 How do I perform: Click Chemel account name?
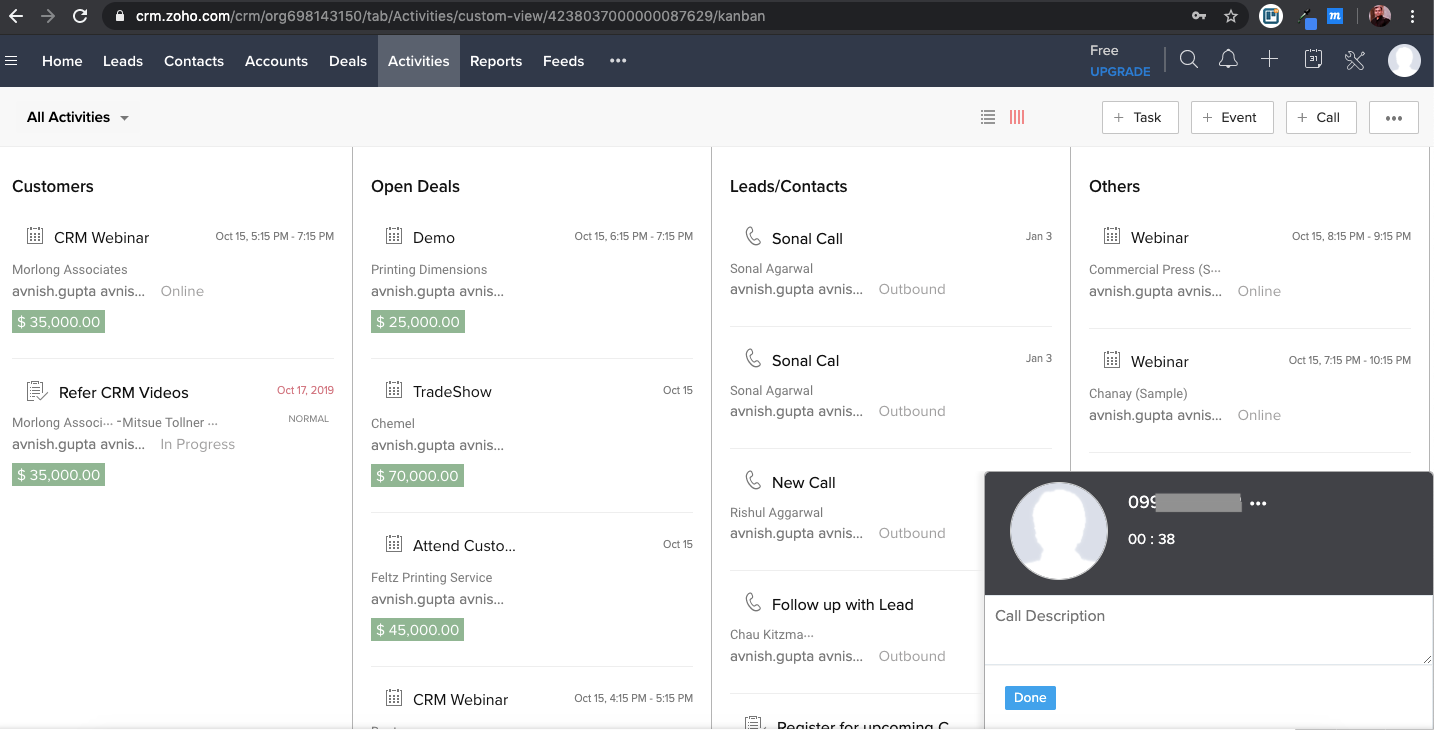click(x=393, y=424)
